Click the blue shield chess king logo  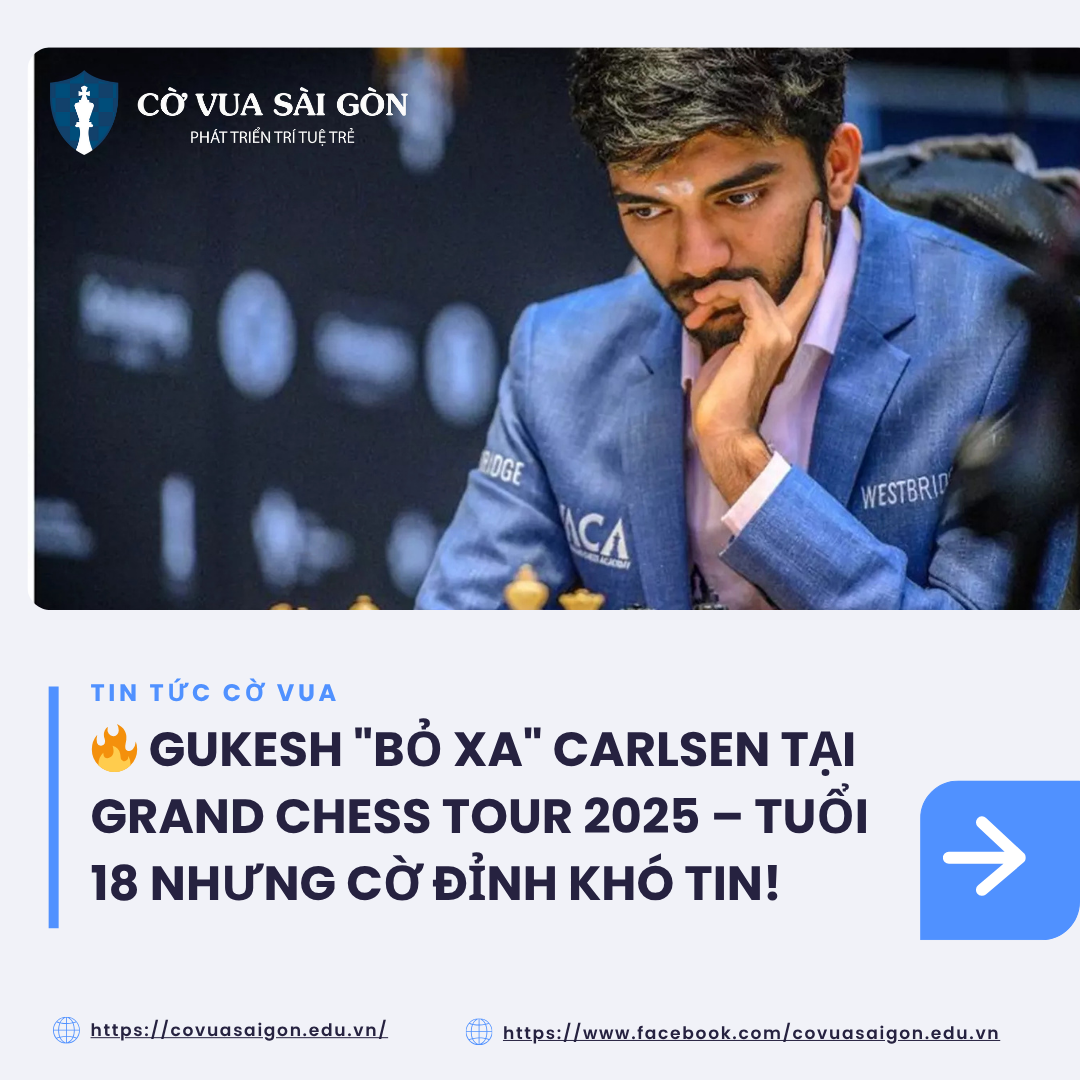pos(84,113)
